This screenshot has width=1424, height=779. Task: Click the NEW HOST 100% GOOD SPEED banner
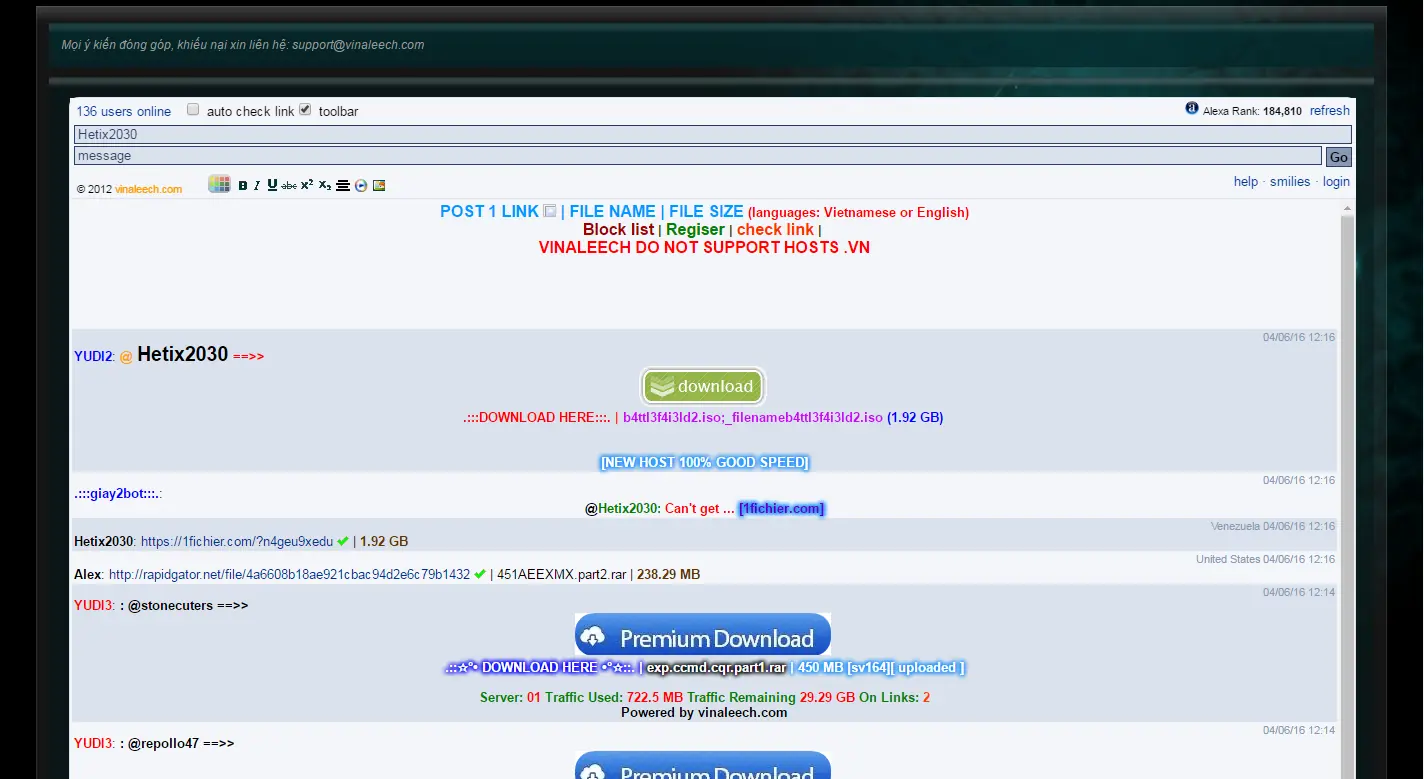704,462
